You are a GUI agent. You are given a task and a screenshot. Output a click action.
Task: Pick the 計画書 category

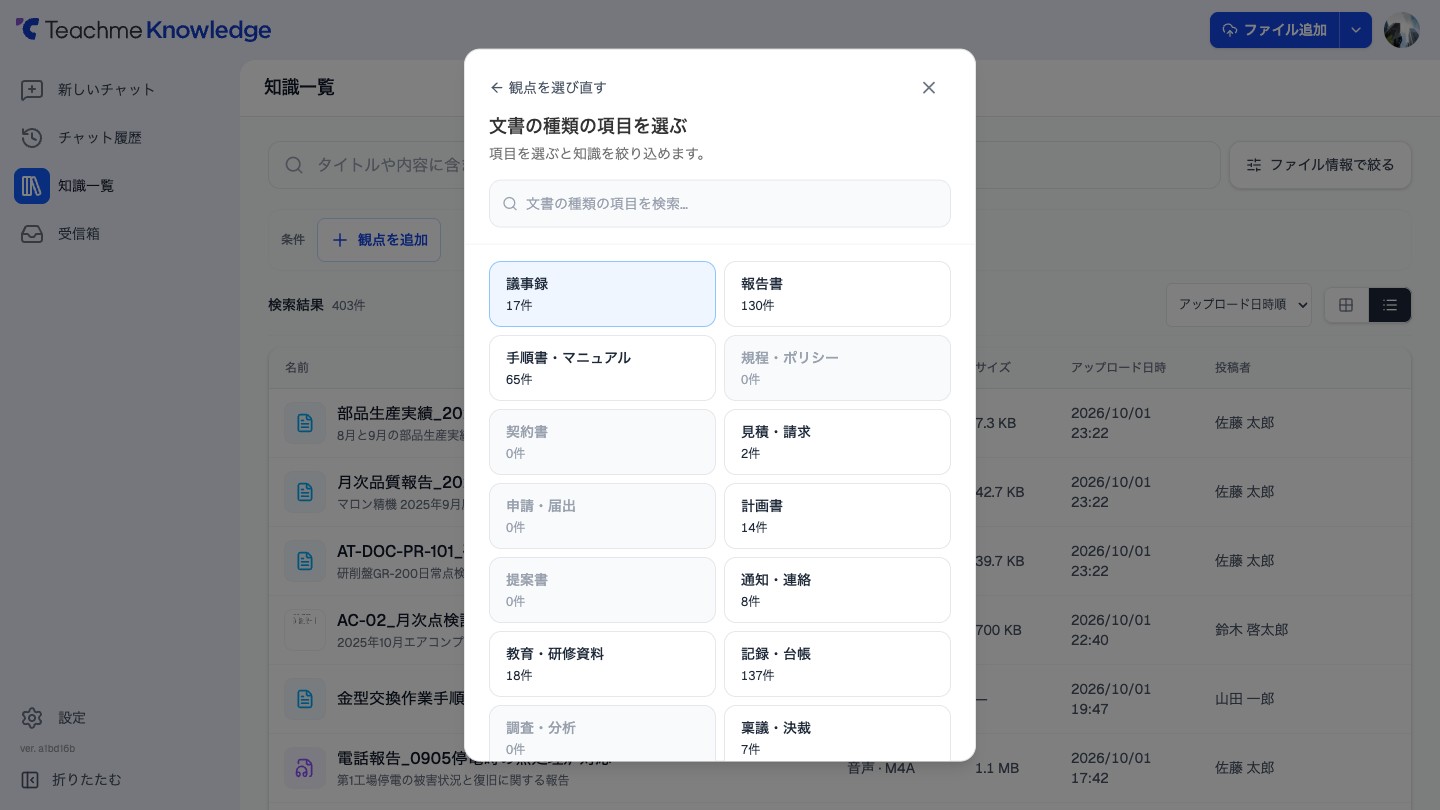[837, 516]
